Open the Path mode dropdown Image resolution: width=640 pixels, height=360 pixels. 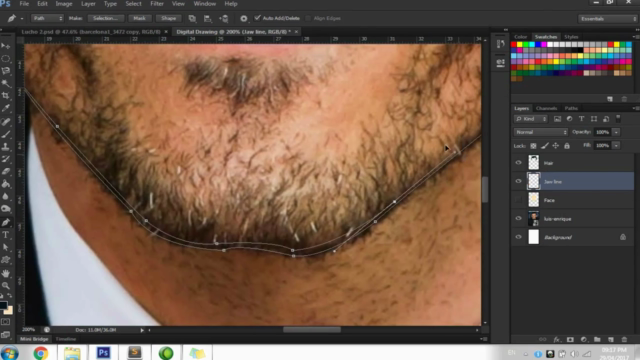click(47, 18)
